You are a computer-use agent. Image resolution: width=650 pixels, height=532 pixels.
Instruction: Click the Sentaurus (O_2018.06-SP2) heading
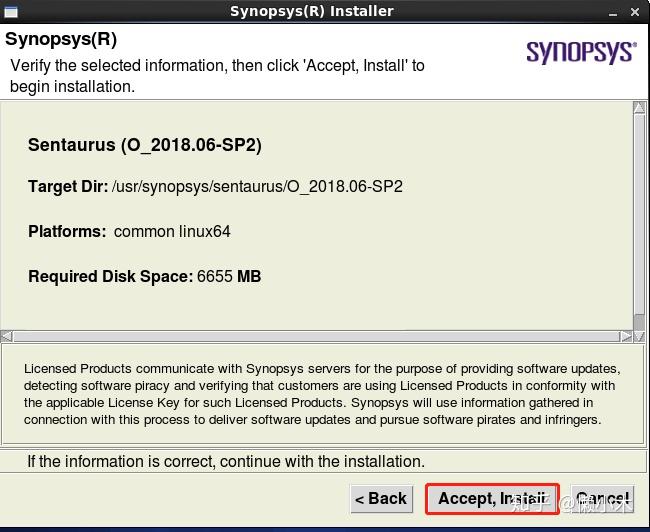coord(145,145)
